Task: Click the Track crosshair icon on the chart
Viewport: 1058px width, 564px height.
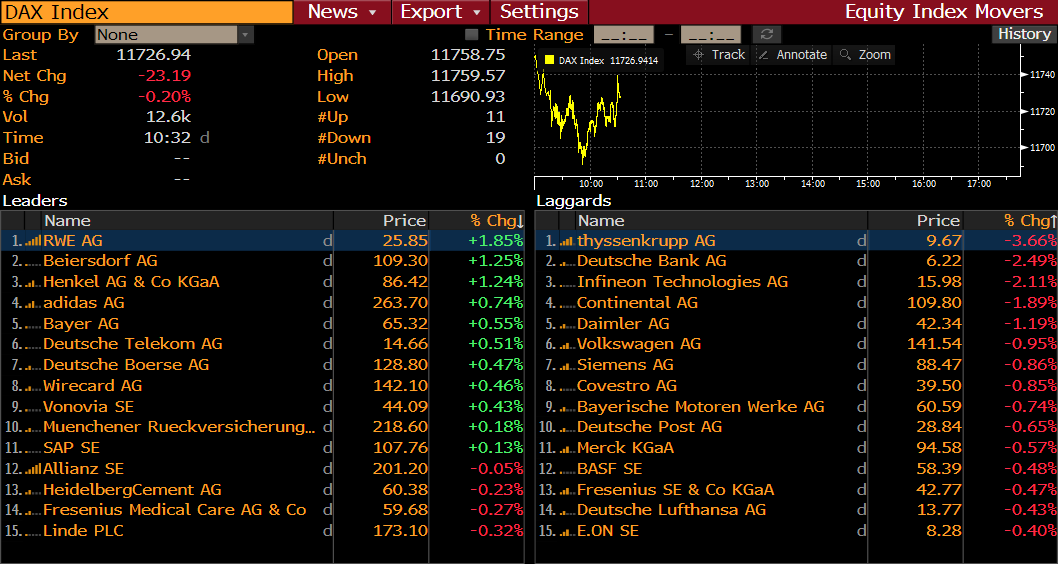Action: tap(698, 55)
